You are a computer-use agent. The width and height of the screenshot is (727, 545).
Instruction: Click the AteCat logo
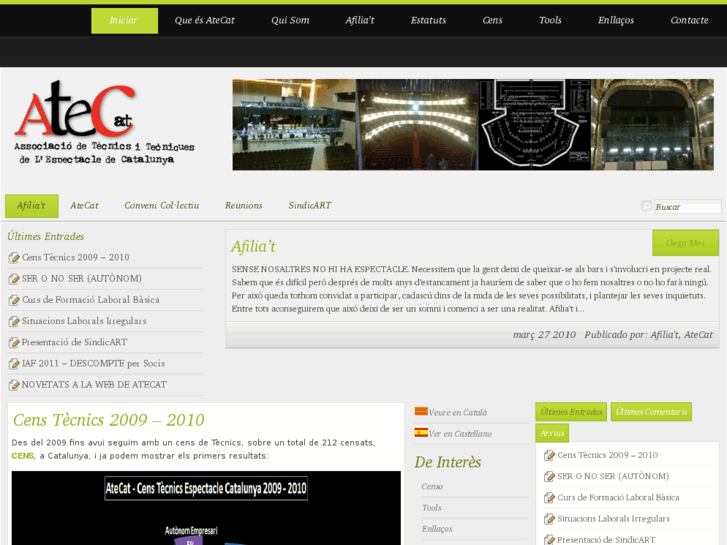click(104, 123)
